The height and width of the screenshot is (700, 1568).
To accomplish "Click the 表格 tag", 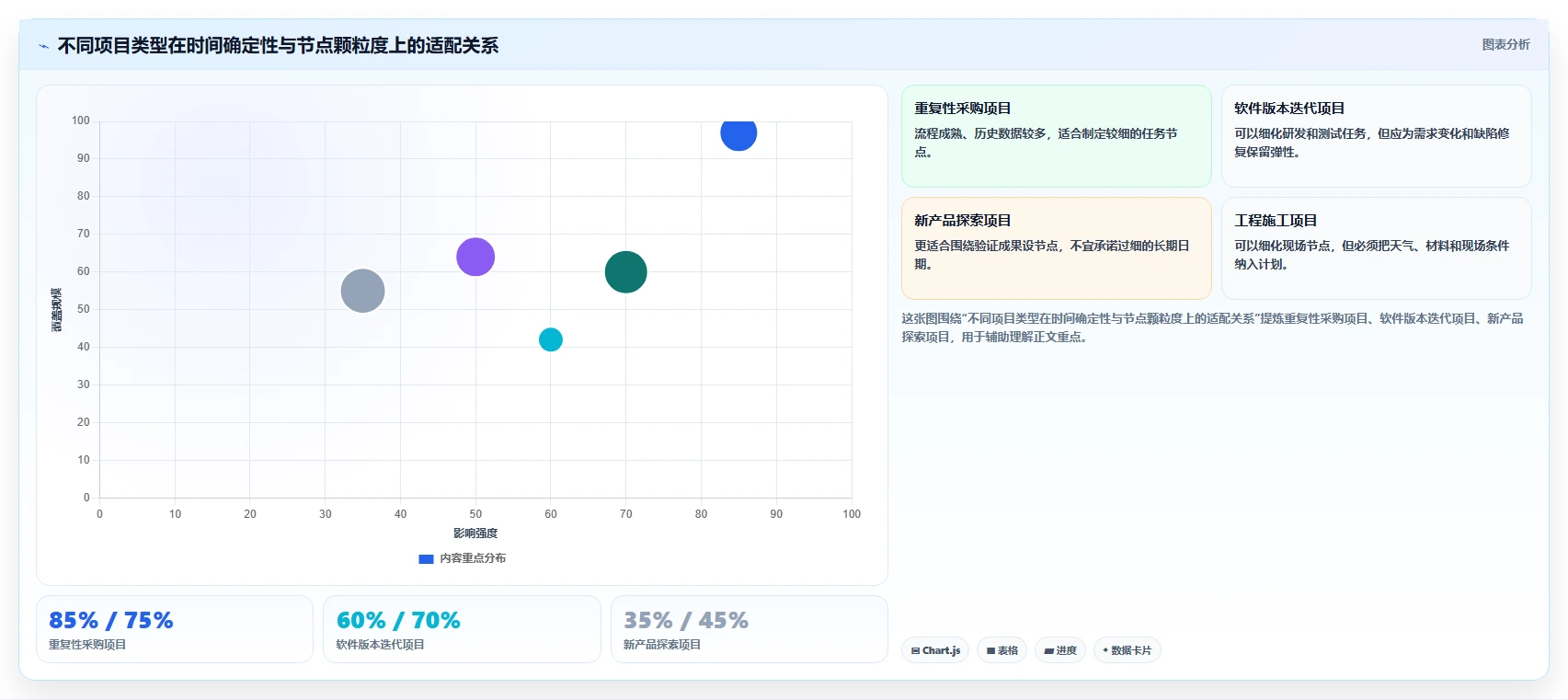I will pos(1002,650).
